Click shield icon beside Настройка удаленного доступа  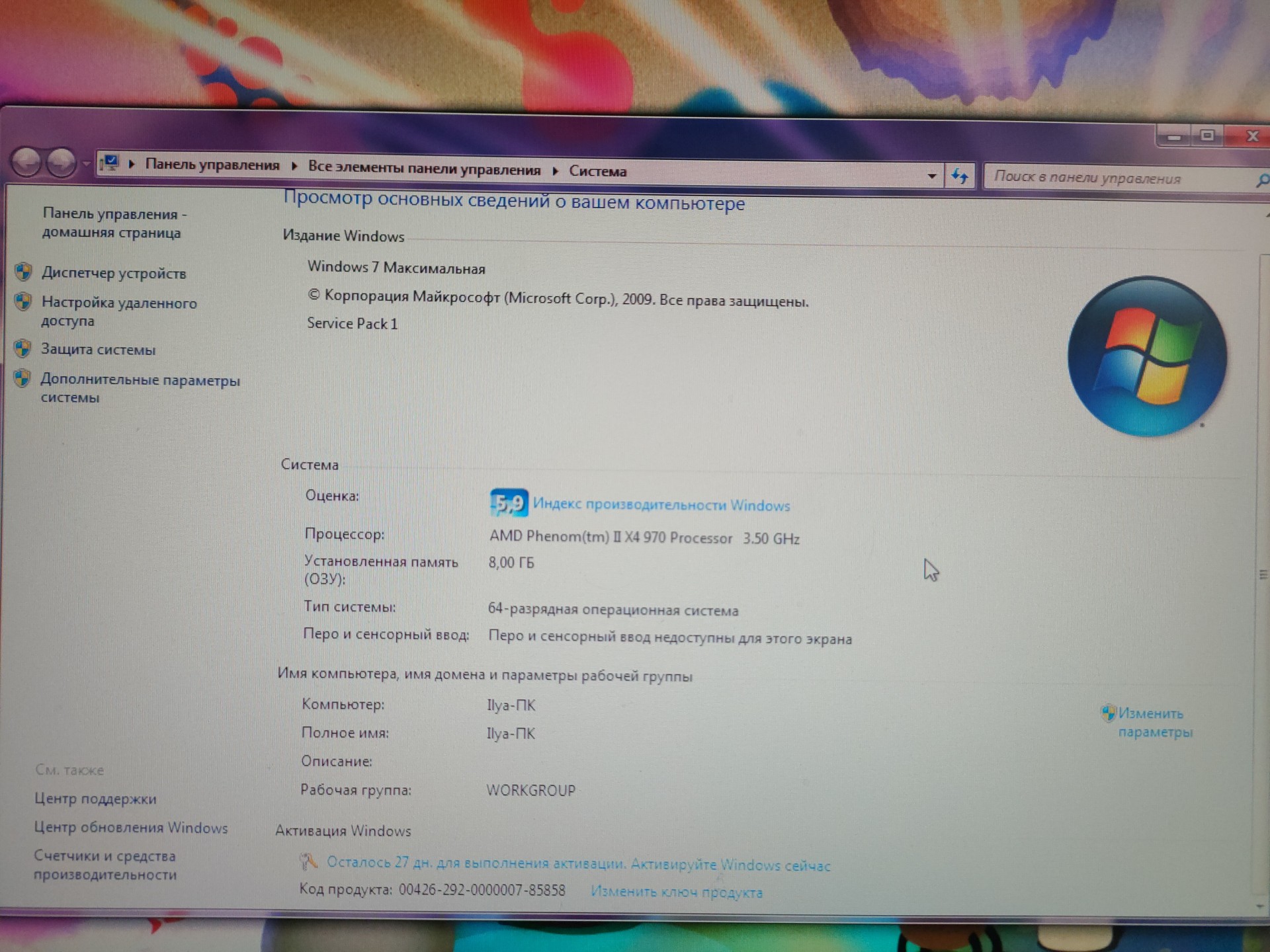pyautogui.click(x=23, y=301)
